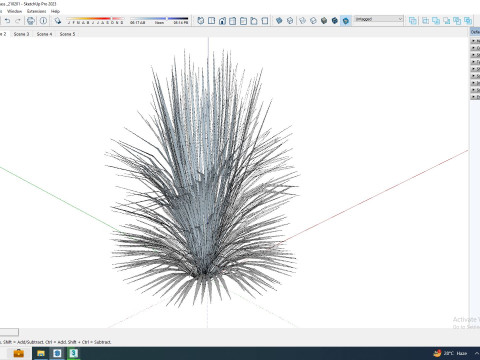Switch to Back view
The width and height of the screenshot is (480, 360).
[243, 21]
